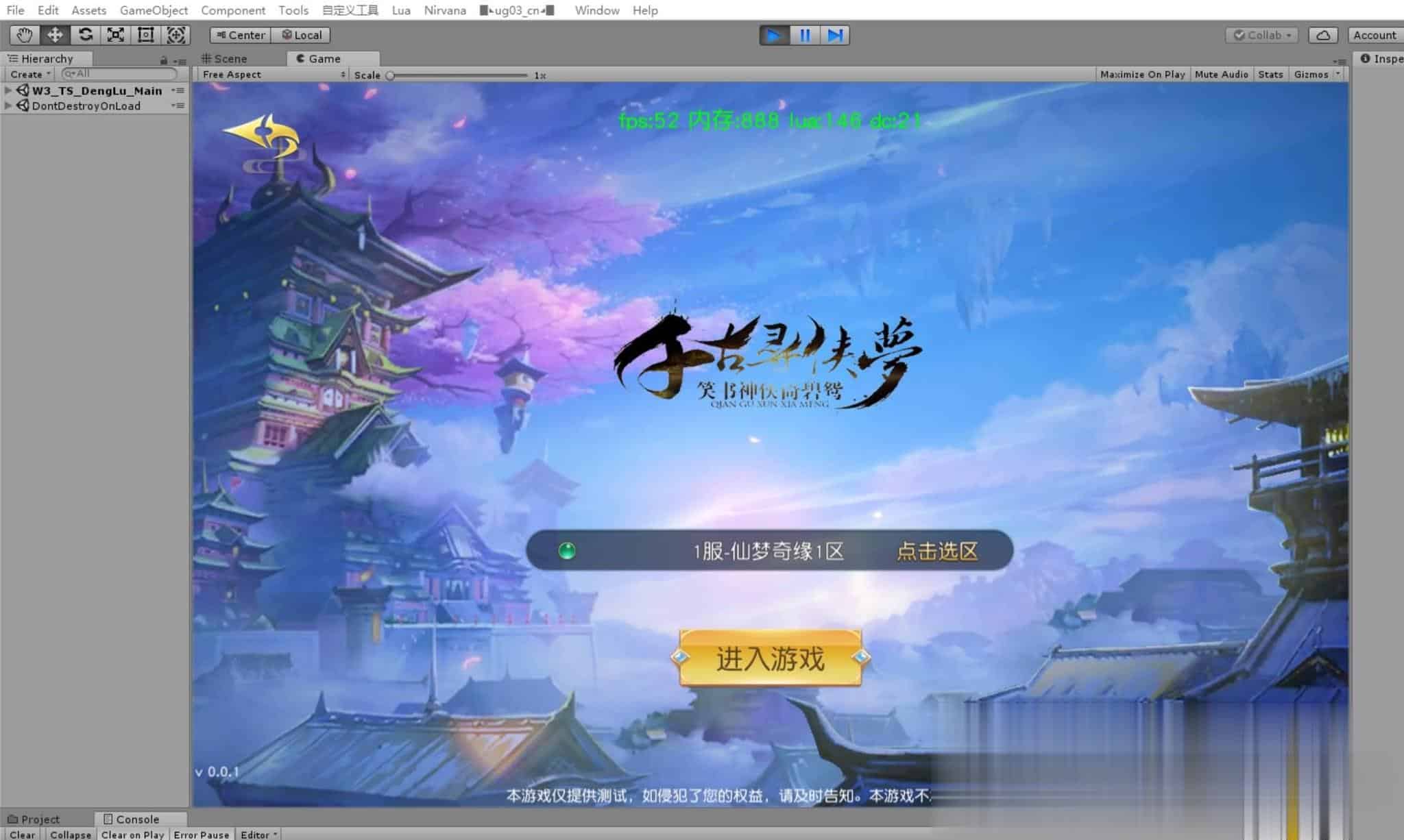Select the combined Transform tool
Screen dimensions: 1404x840
(x=175, y=35)
